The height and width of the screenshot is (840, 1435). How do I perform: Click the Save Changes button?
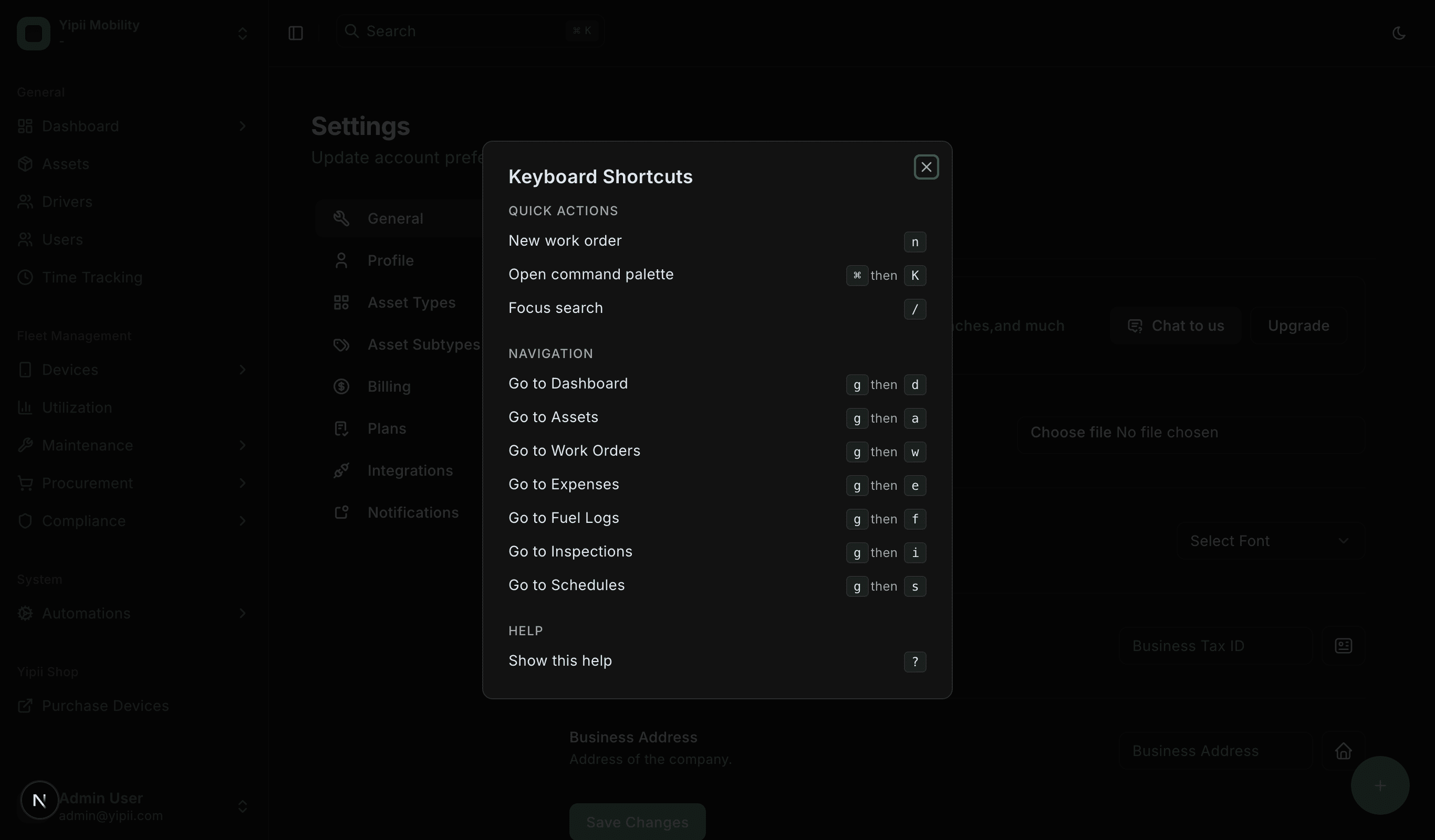[x=637, y=822]
